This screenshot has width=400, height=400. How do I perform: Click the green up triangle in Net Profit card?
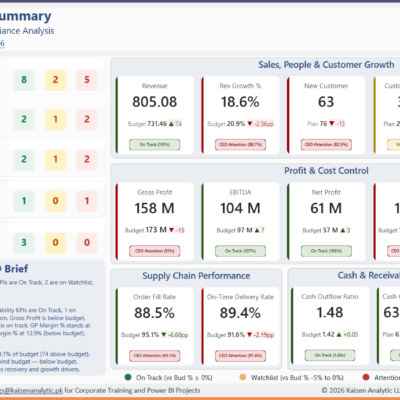click(343, 230)
